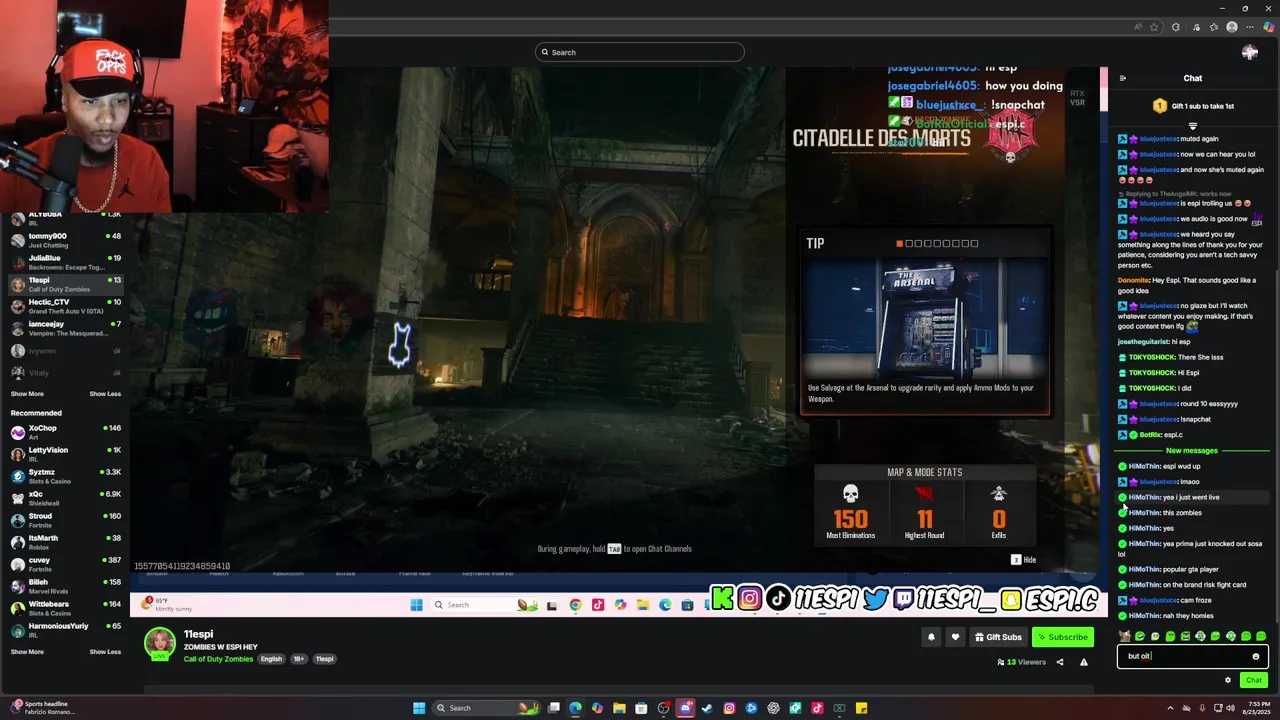This screenshot has width=1280, height=720.
Task: Jump to New messages in chat
Action: (x=1193, y=450)
